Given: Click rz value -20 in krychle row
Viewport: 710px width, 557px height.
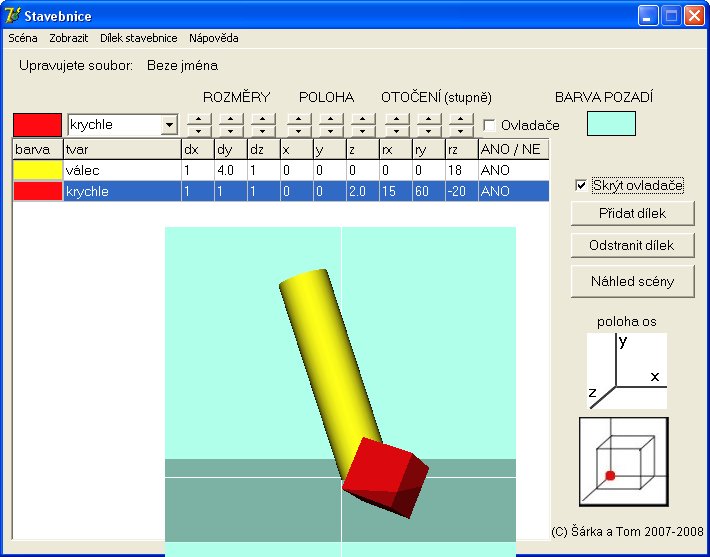Looking at the screenshot, I should (x=461, y=191).
